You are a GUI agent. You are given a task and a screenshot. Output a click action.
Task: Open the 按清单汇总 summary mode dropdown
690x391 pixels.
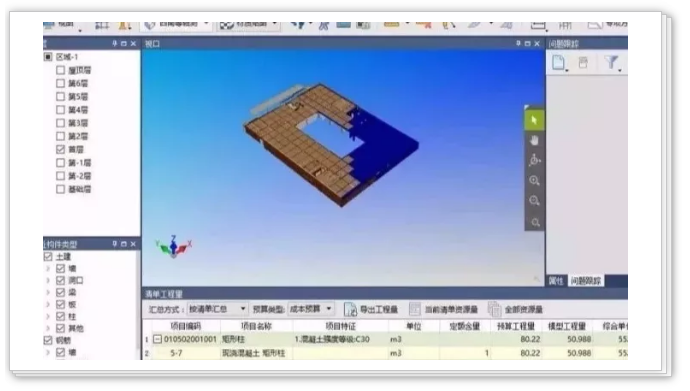[x=217, y=309]
